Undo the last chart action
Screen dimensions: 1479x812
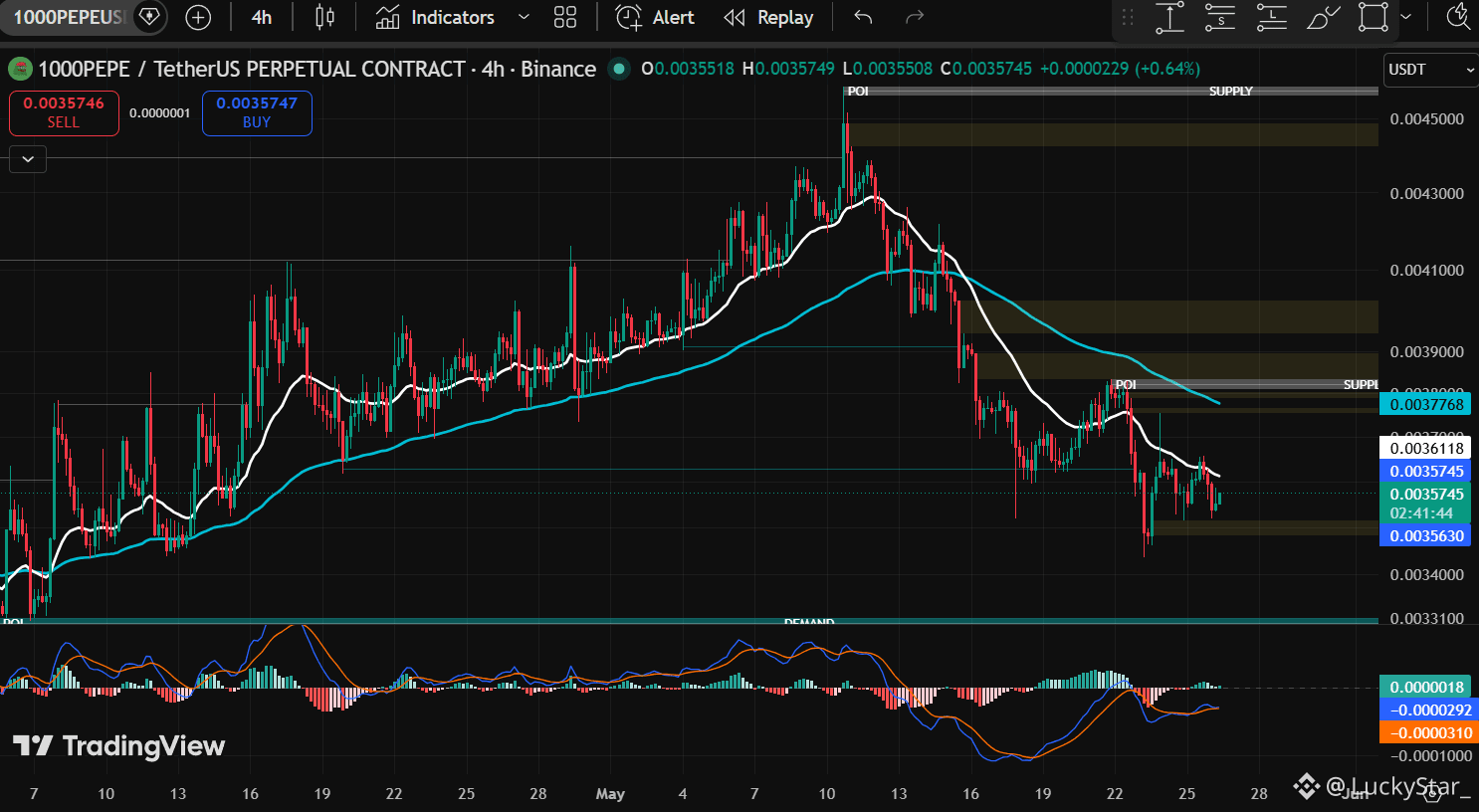click(x=863, y=17)
